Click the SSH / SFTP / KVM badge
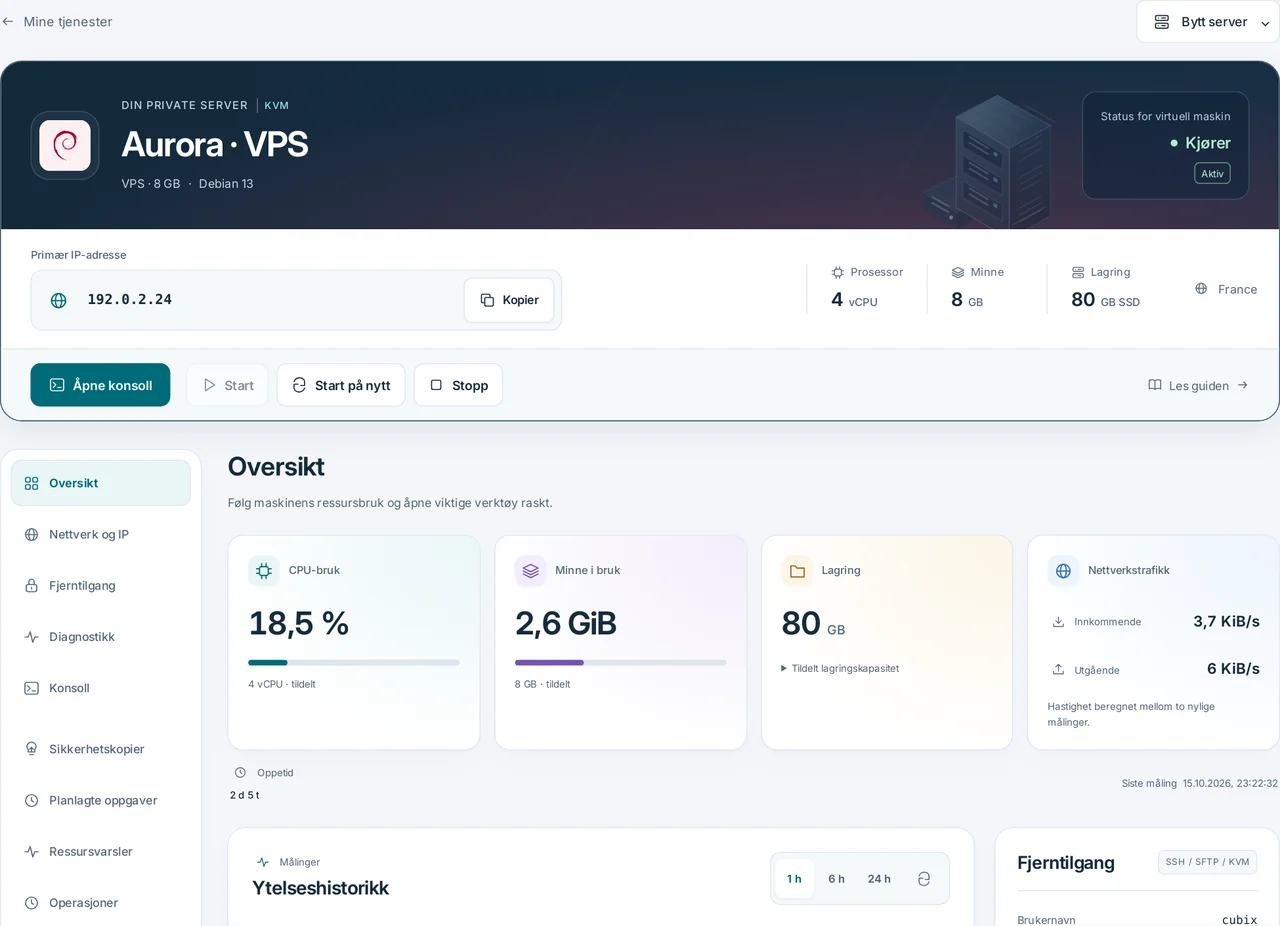This screenshot has width=1280, height=926. coord(1207,862)
